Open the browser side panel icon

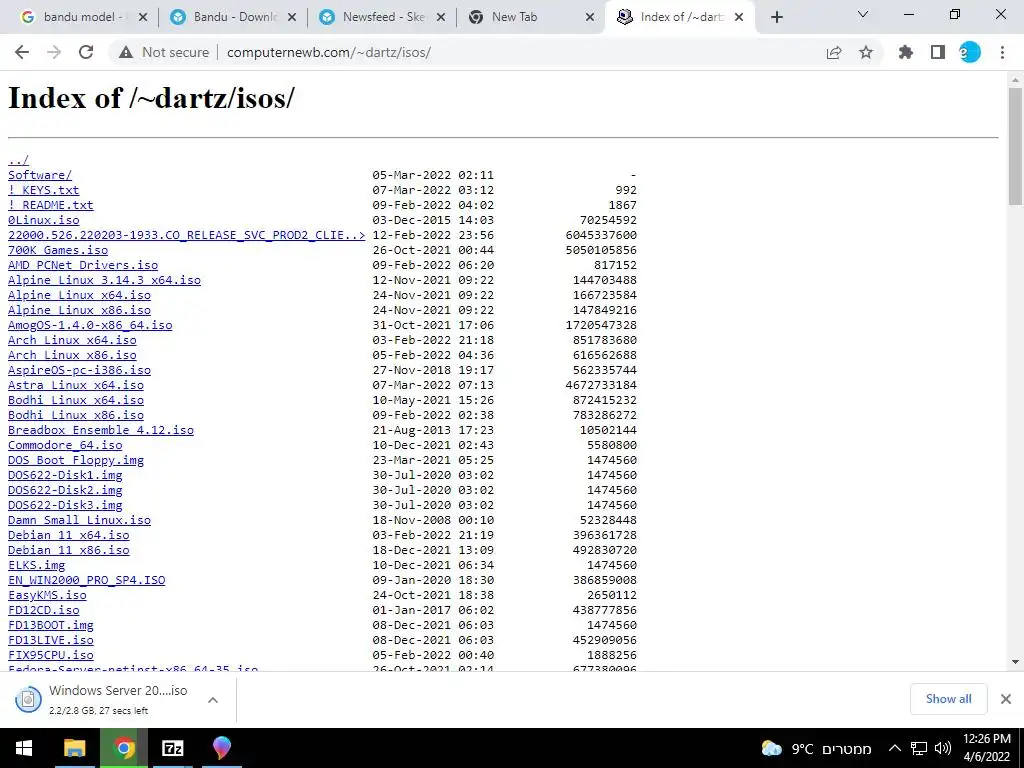tap(938, 52)
